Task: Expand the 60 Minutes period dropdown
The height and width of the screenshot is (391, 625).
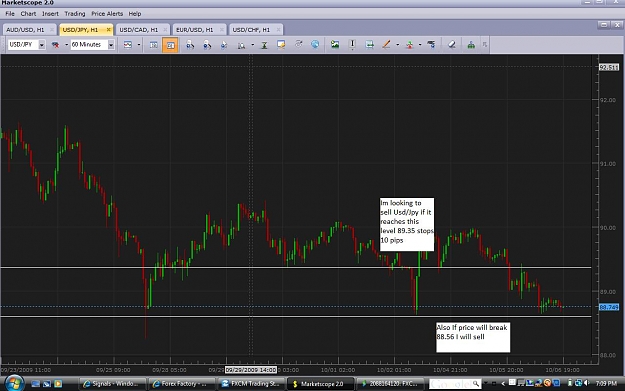Action: [111, 45]
